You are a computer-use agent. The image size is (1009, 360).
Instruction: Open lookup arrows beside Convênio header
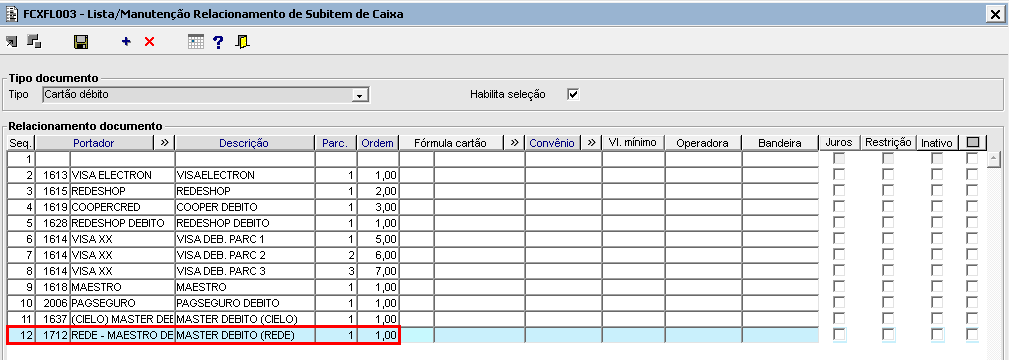coord(591,142)
